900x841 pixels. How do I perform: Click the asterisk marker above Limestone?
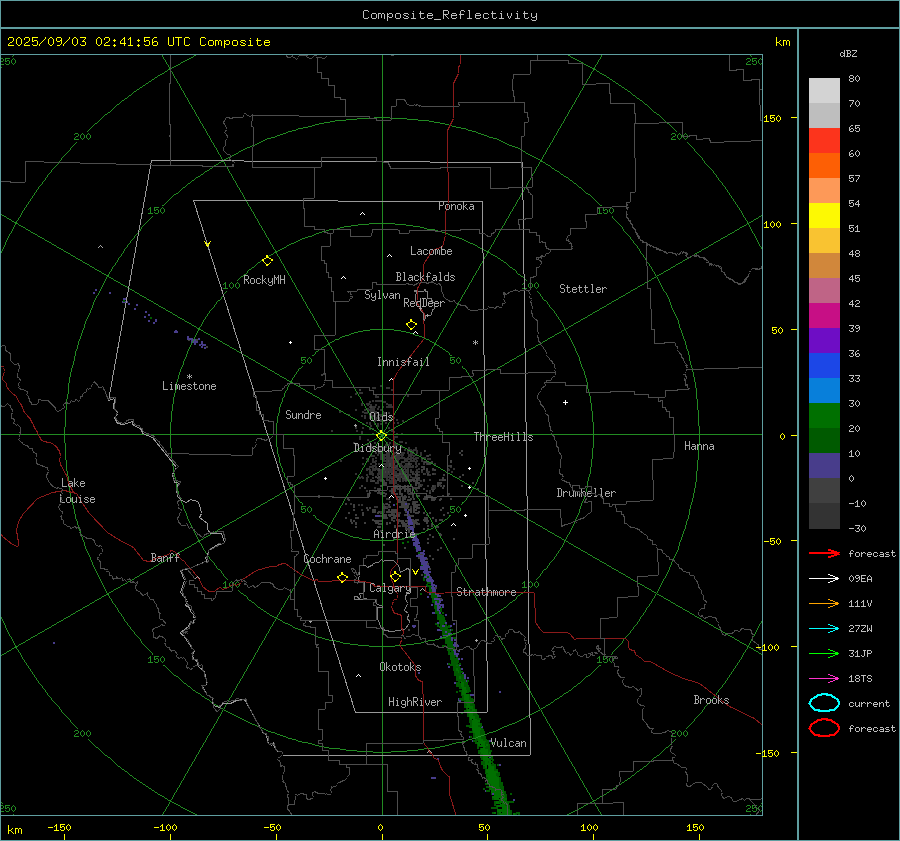[189, 377]
